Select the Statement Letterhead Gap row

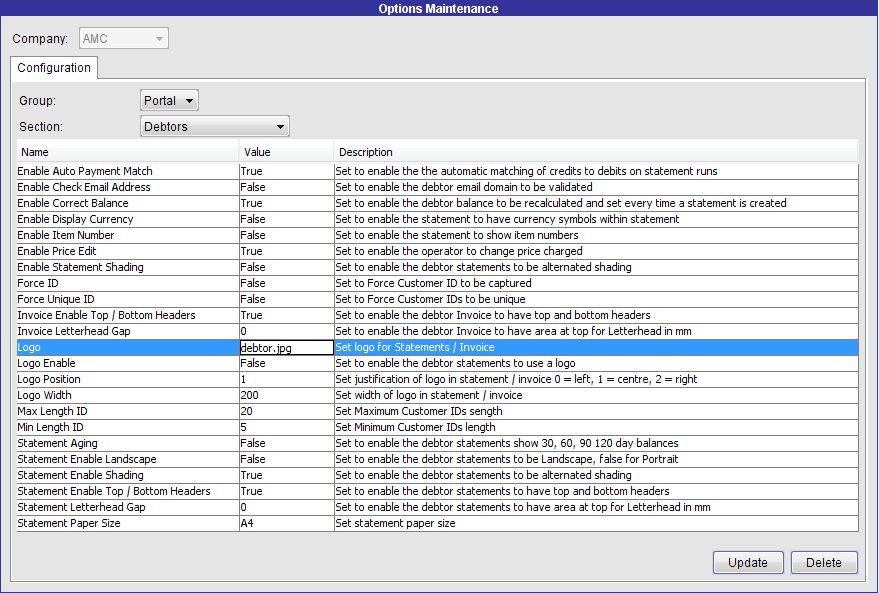(437, 507)
